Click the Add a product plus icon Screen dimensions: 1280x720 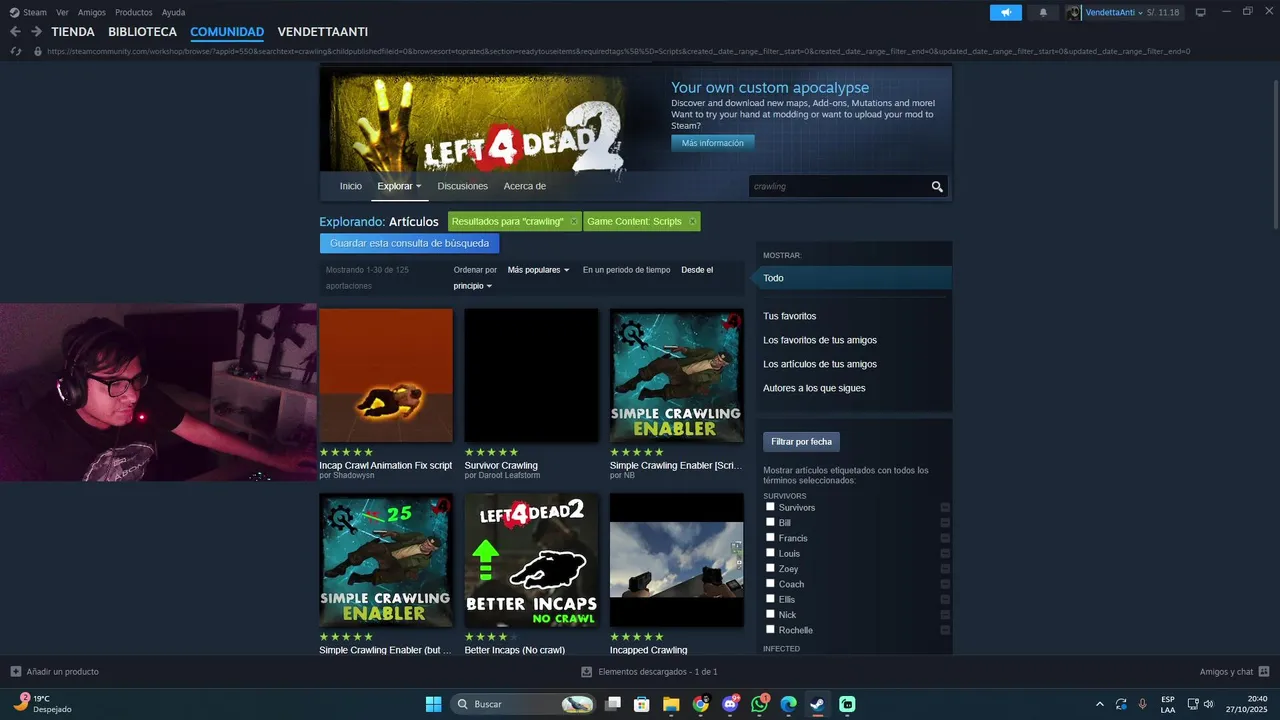click(15, 672)
